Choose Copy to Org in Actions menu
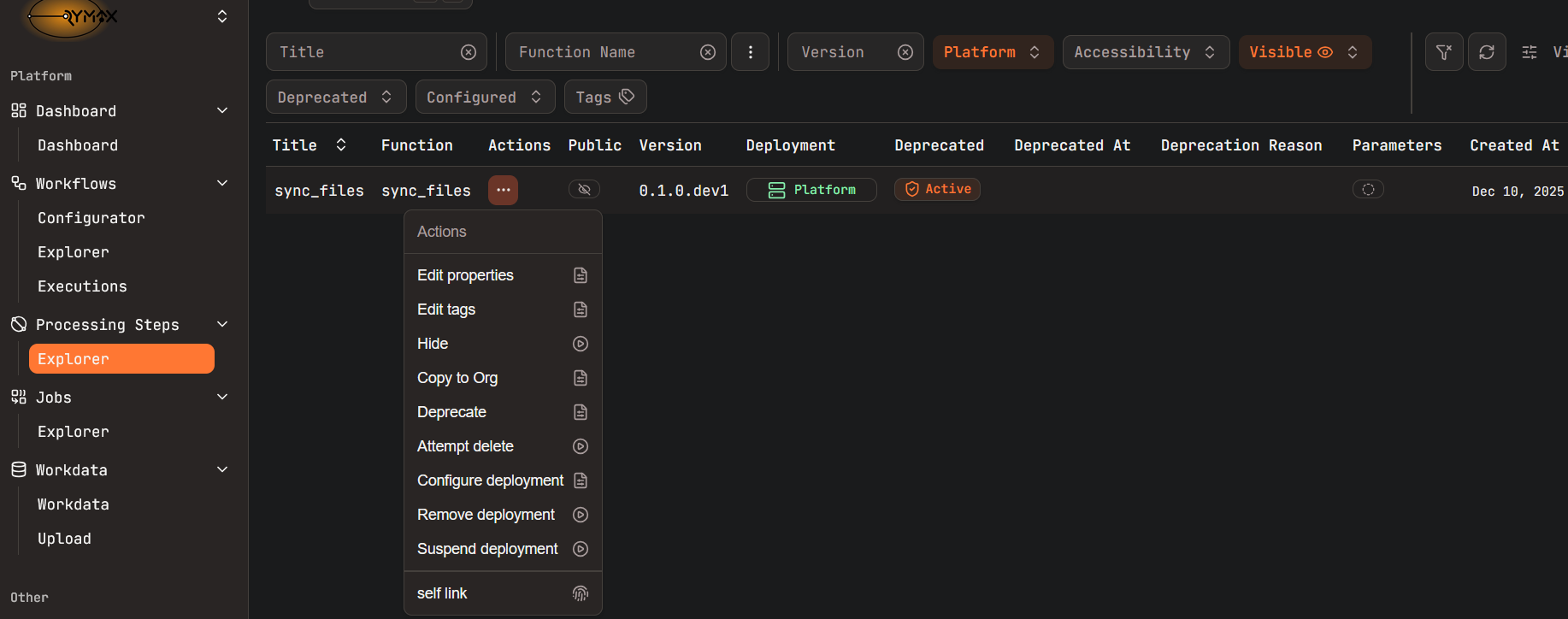 point(457,378)
